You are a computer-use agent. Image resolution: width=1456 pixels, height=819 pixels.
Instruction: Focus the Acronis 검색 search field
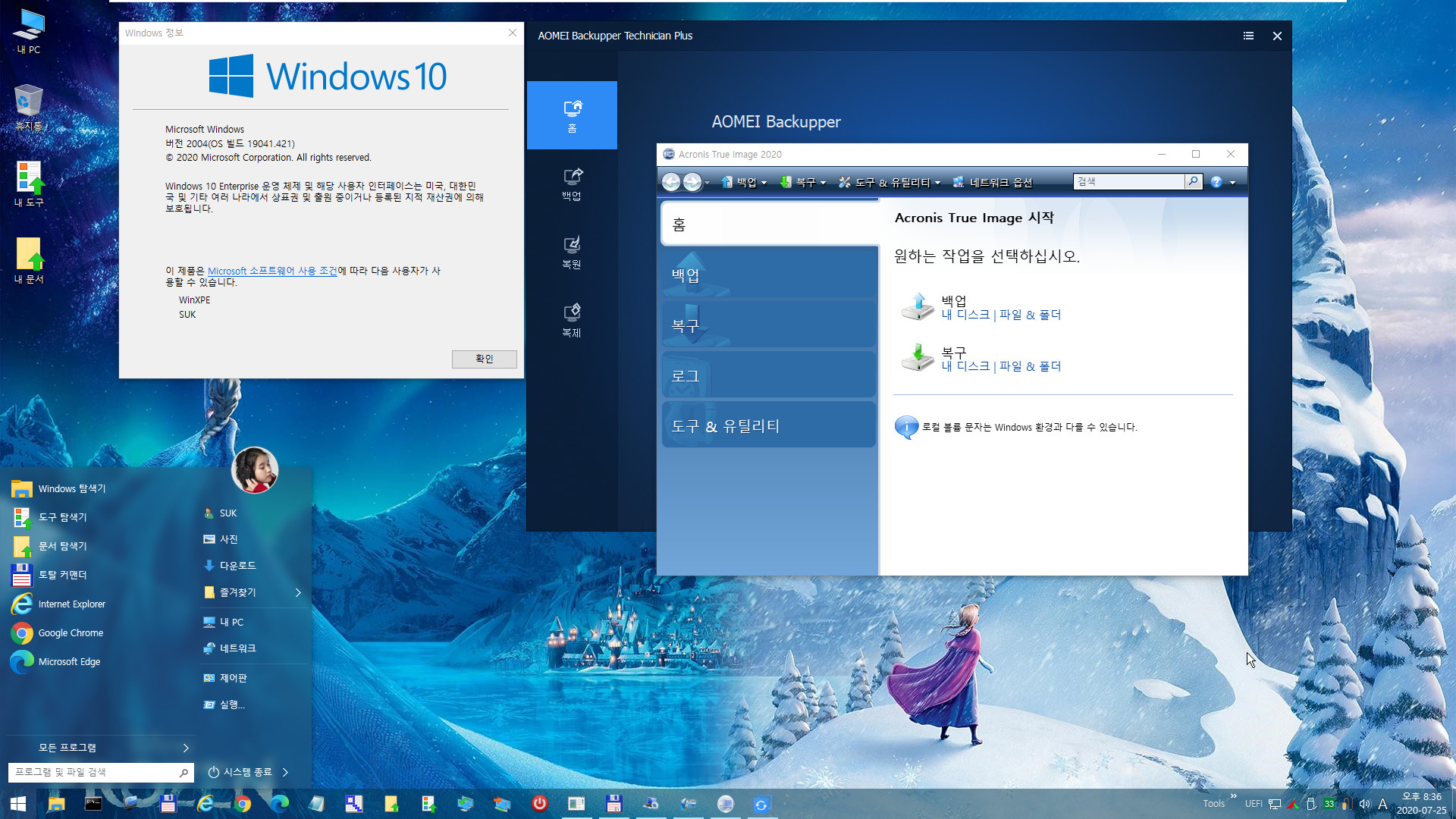click(1128, 181)
